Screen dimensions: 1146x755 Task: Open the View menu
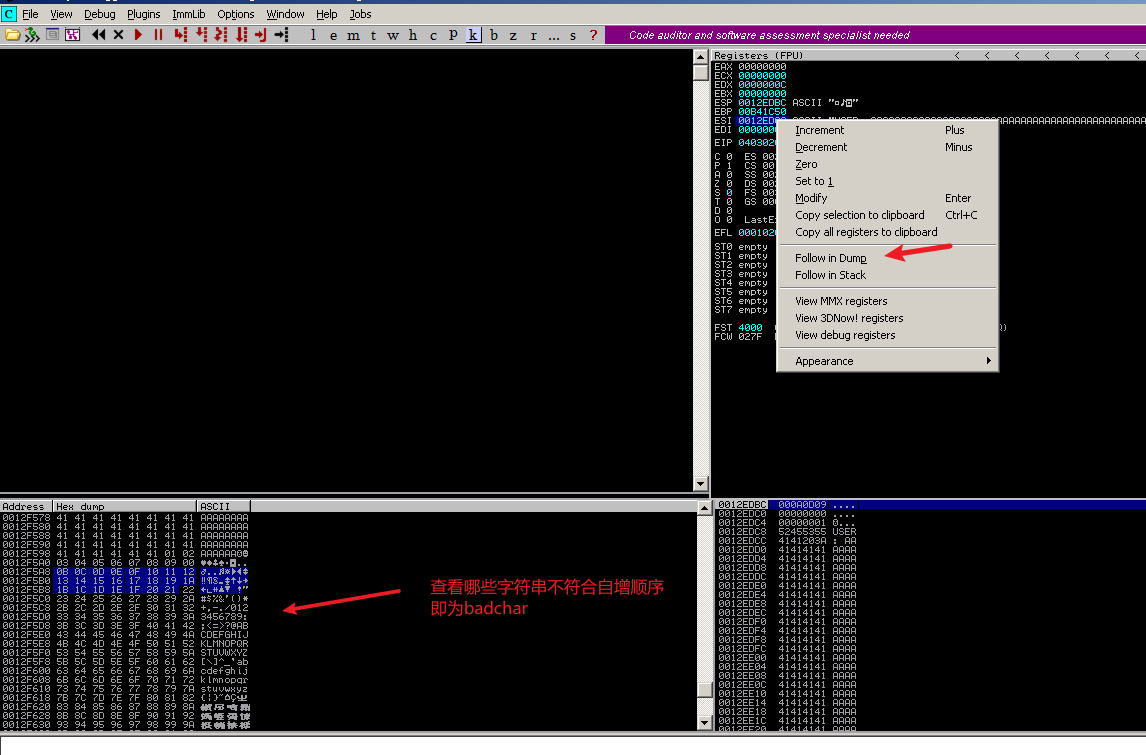coord(61,14)
